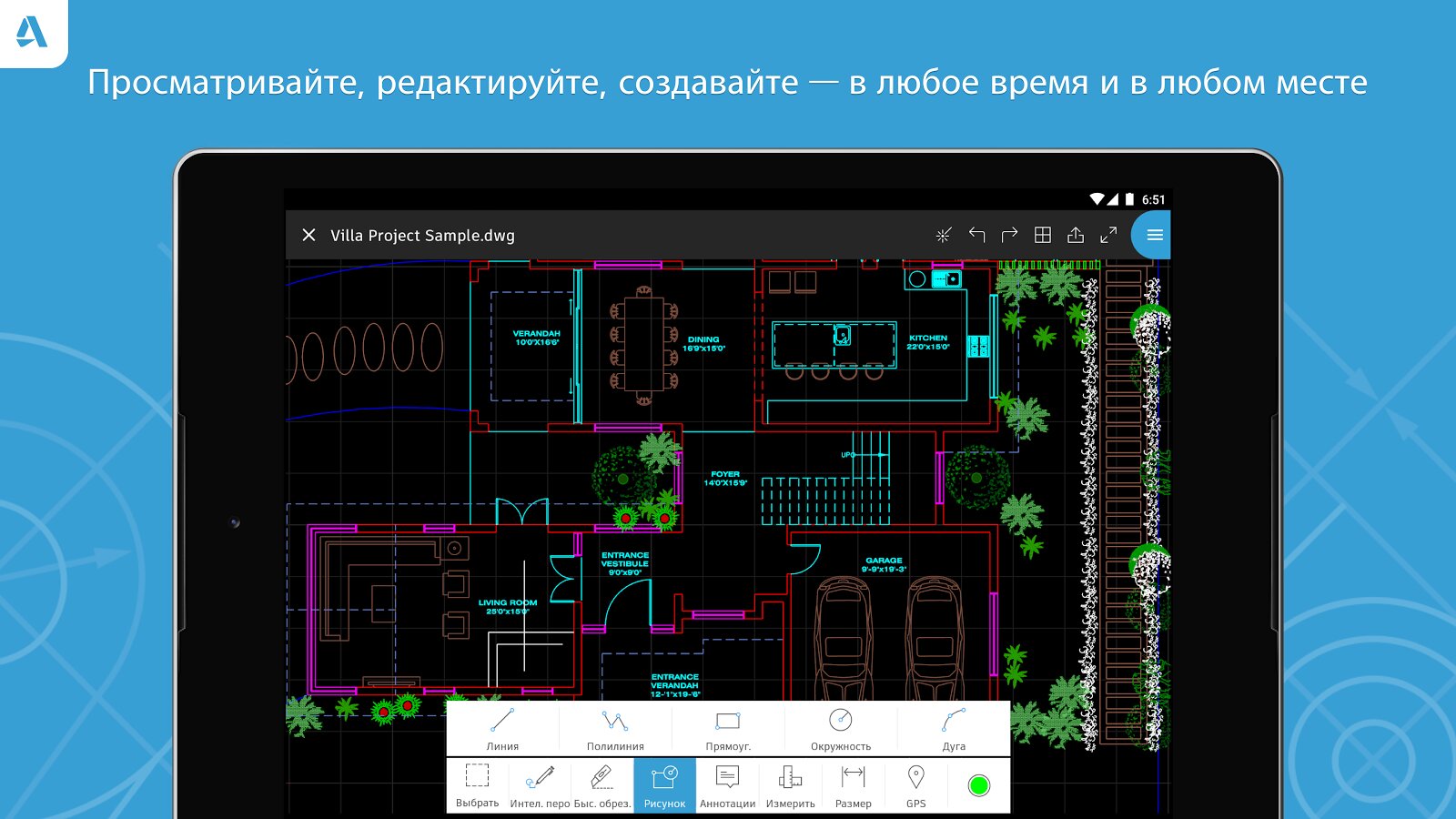
Task: Pick the Прямоуг. rectangle tool
Action: tap(728, 729)
